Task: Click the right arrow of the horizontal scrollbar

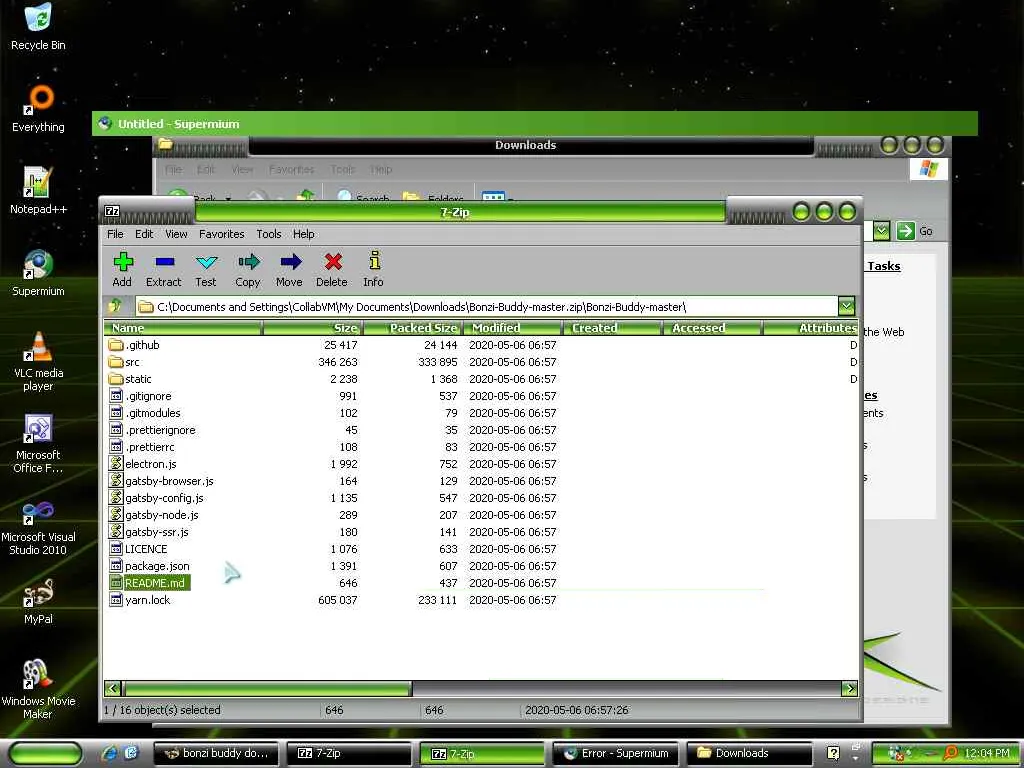Action: (x=850, y=688)
